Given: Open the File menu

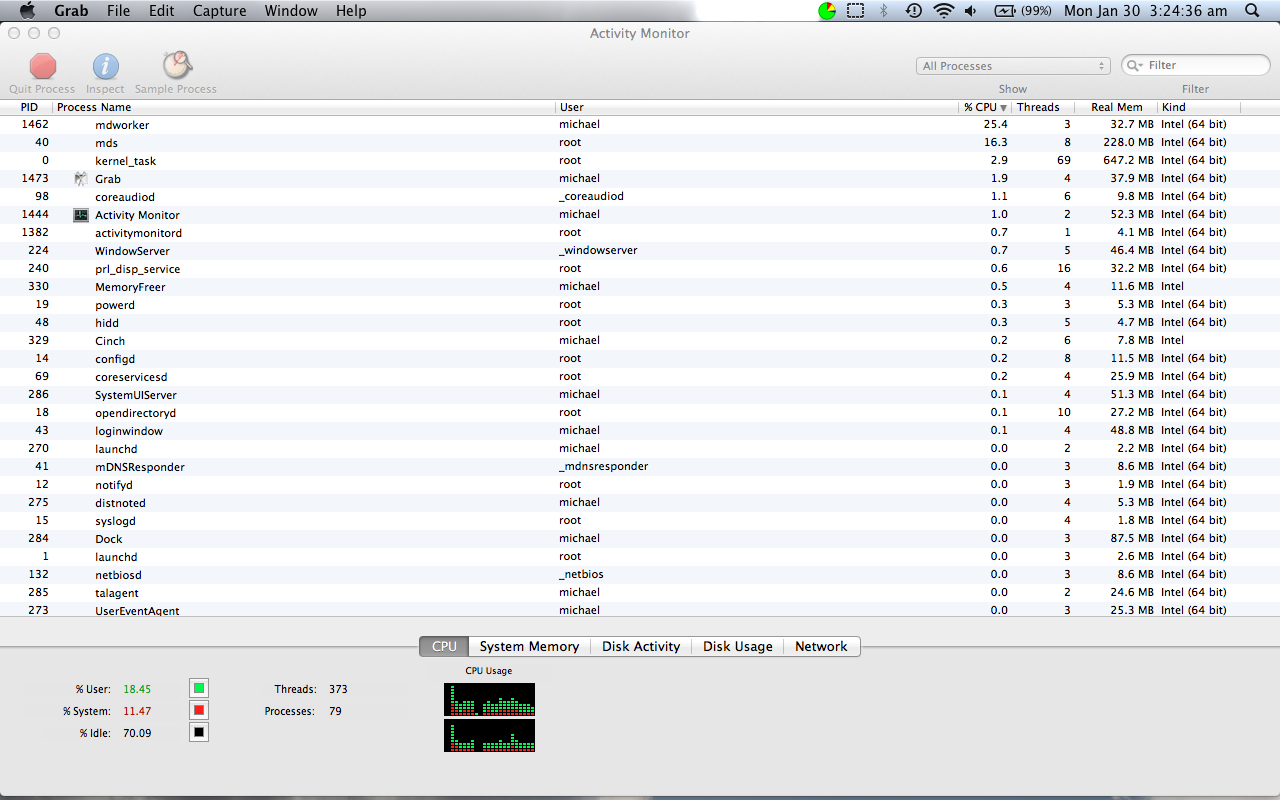Looking at the screenshot, I should (118, 11).
